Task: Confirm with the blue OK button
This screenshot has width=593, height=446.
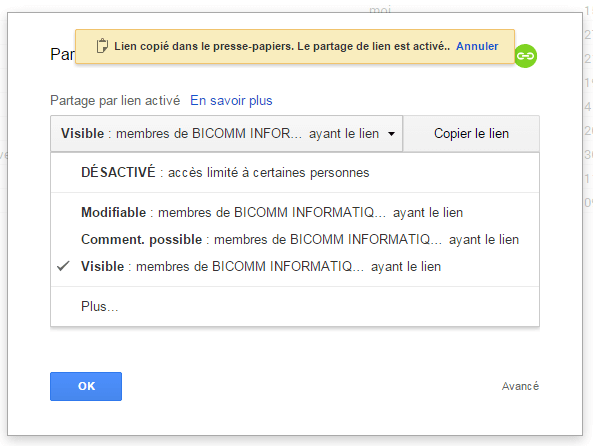Action: pyautogui.click(x=86, y=386)
